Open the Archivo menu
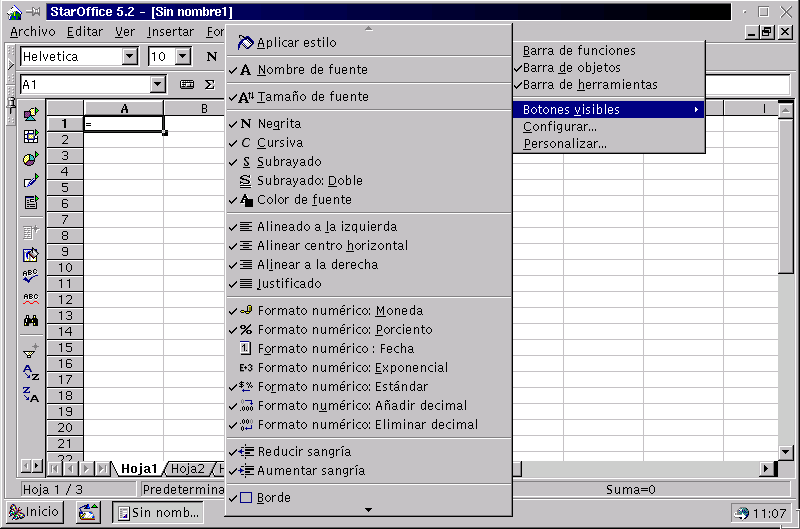This screenshot has height=529, width=800. [32, 31]
